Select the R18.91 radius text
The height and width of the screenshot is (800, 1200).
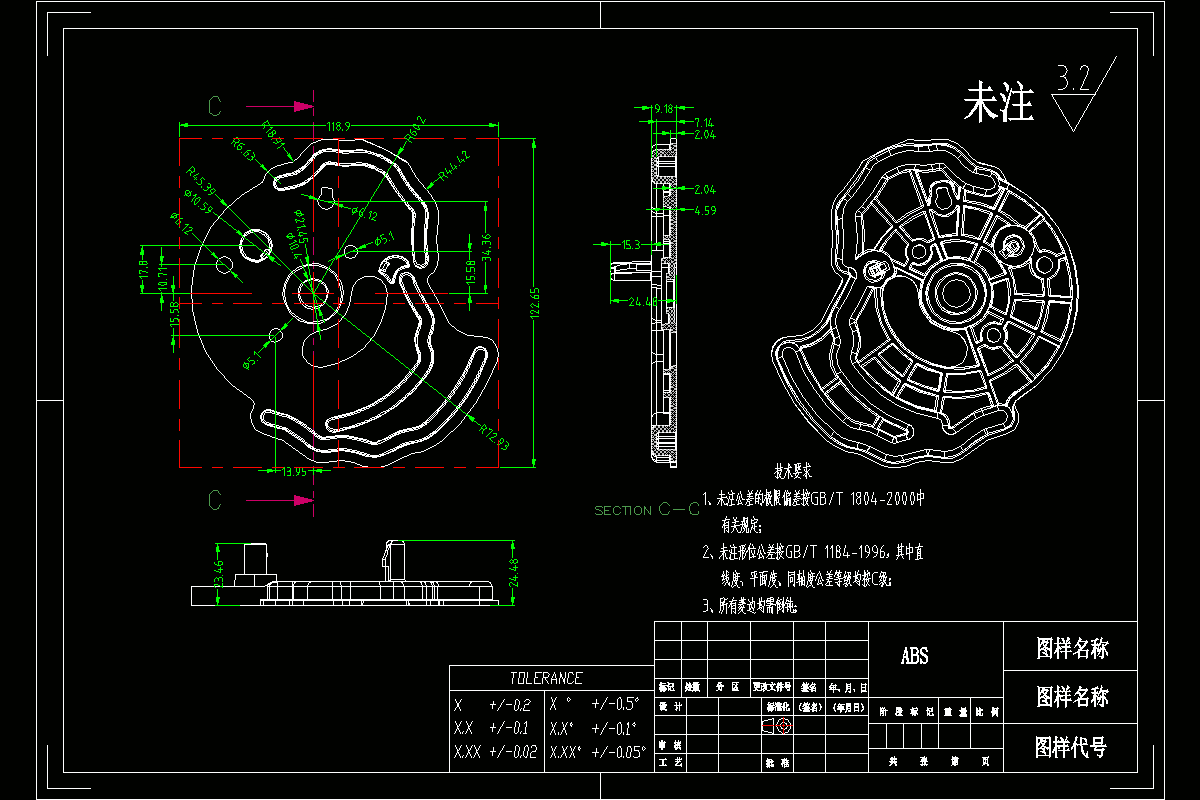coord(273,134)
